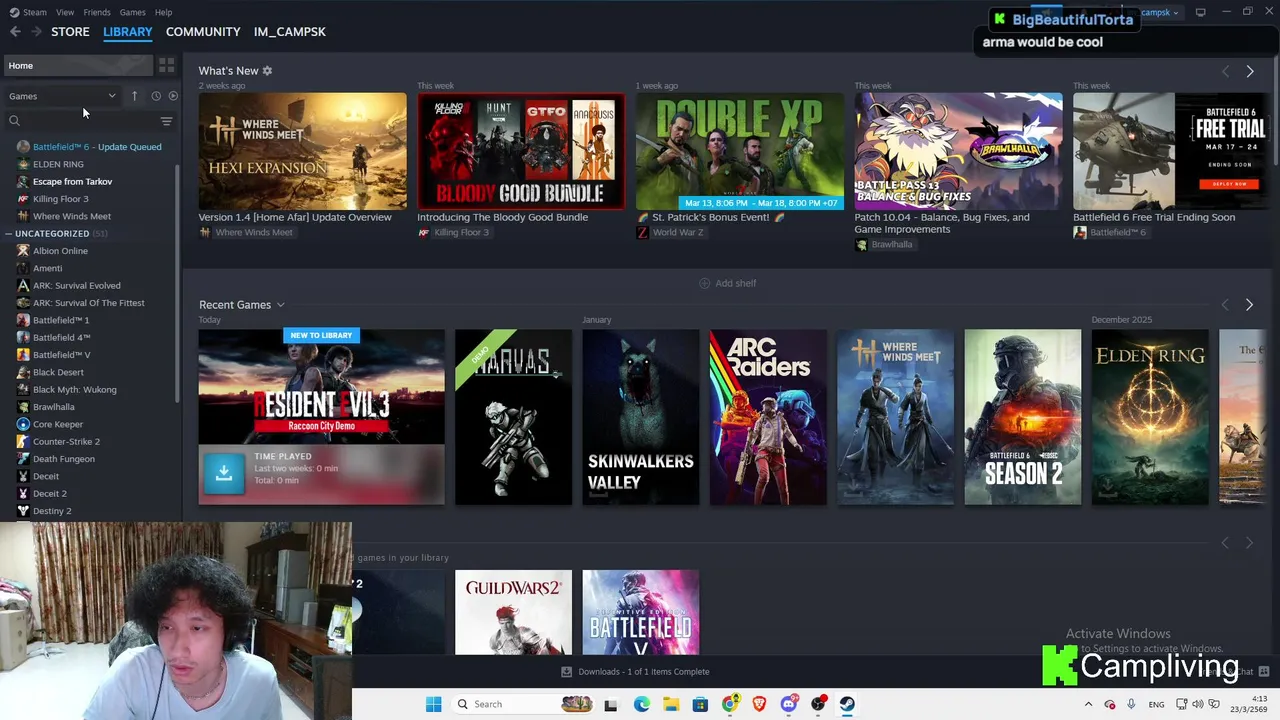Open Brave browser from the taskbar
This screenshot has width=1280, height=720.
(x=759, y=704)
